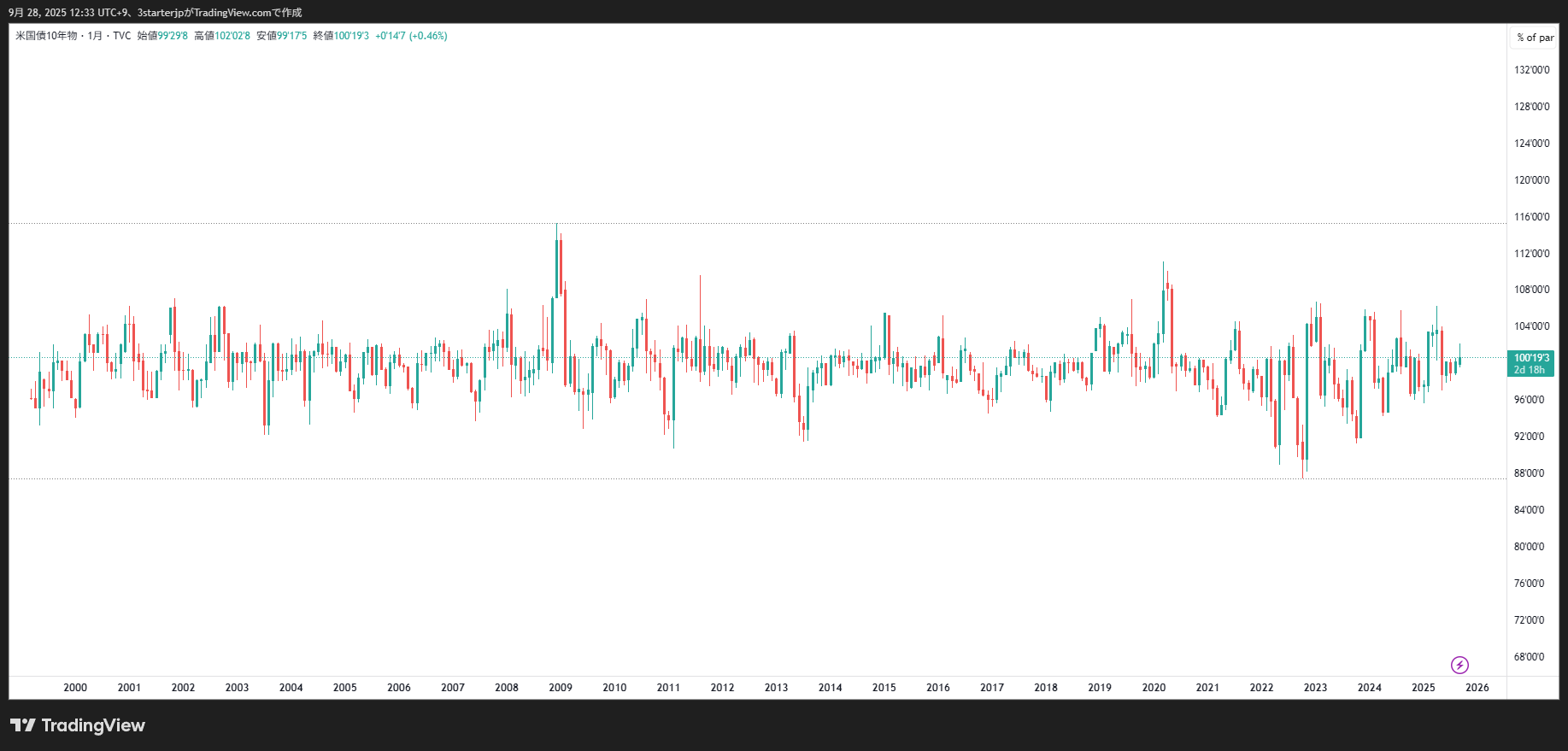Image resolution: width=1568 pixels, height=751 pixels.
Task: Click the 2009 label on time axis
Action: click(561, 688)
